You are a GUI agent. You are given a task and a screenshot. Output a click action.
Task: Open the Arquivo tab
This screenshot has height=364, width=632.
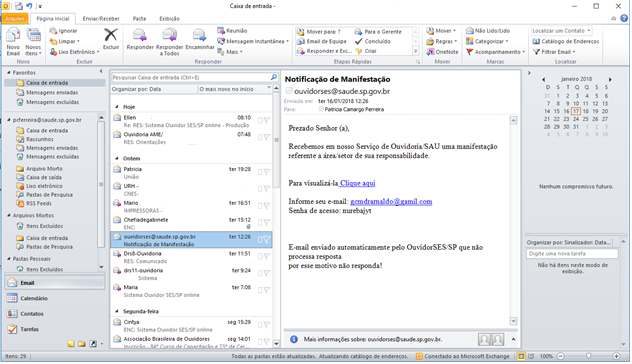click(15, 19)
